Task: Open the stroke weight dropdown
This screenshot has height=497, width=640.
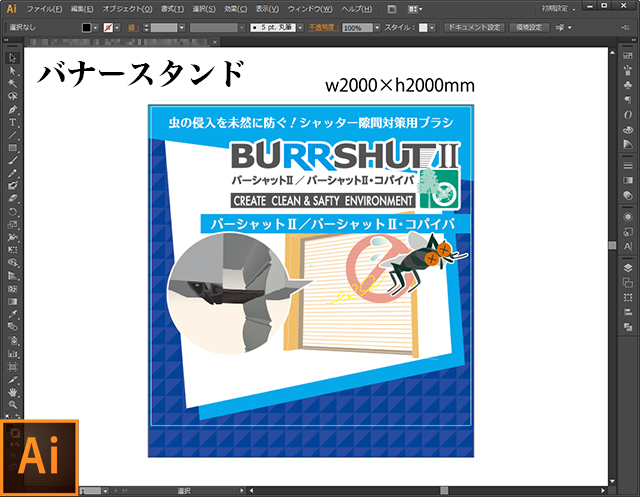Action: pos(182,28)
